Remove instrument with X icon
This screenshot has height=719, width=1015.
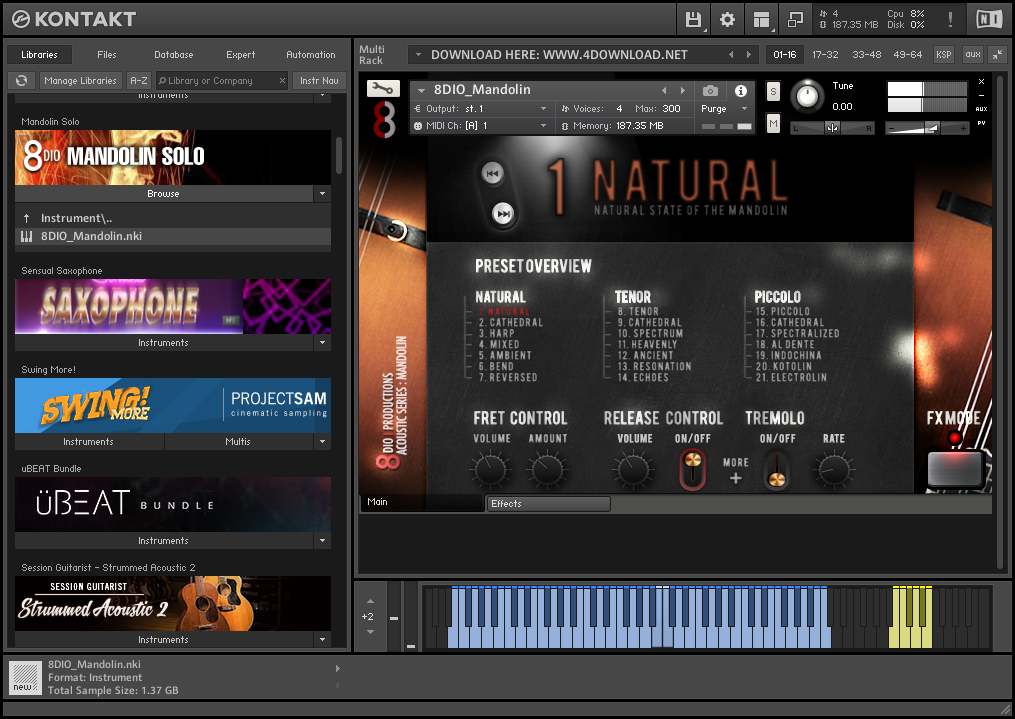981,82
